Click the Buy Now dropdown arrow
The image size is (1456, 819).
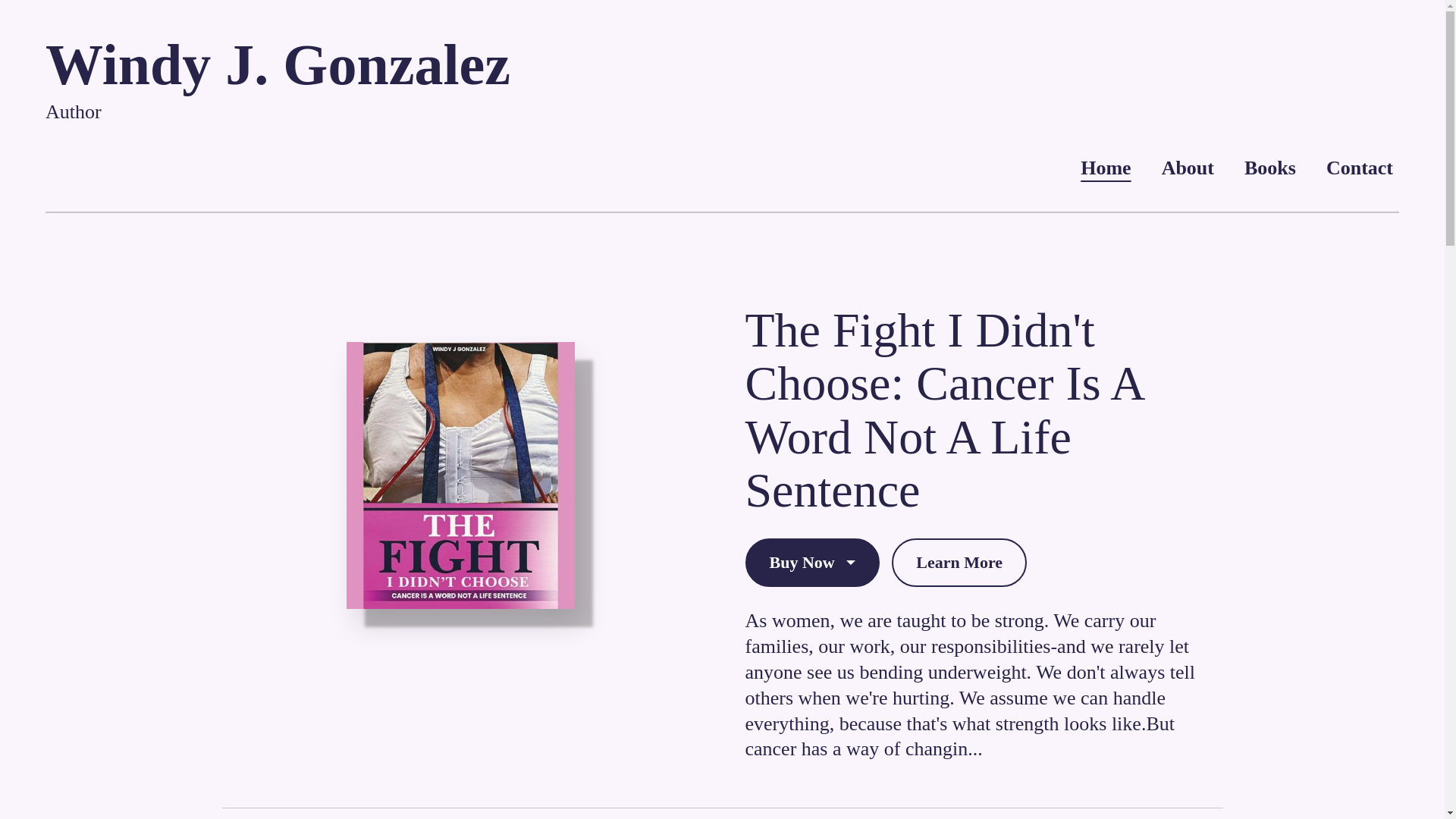851,563
